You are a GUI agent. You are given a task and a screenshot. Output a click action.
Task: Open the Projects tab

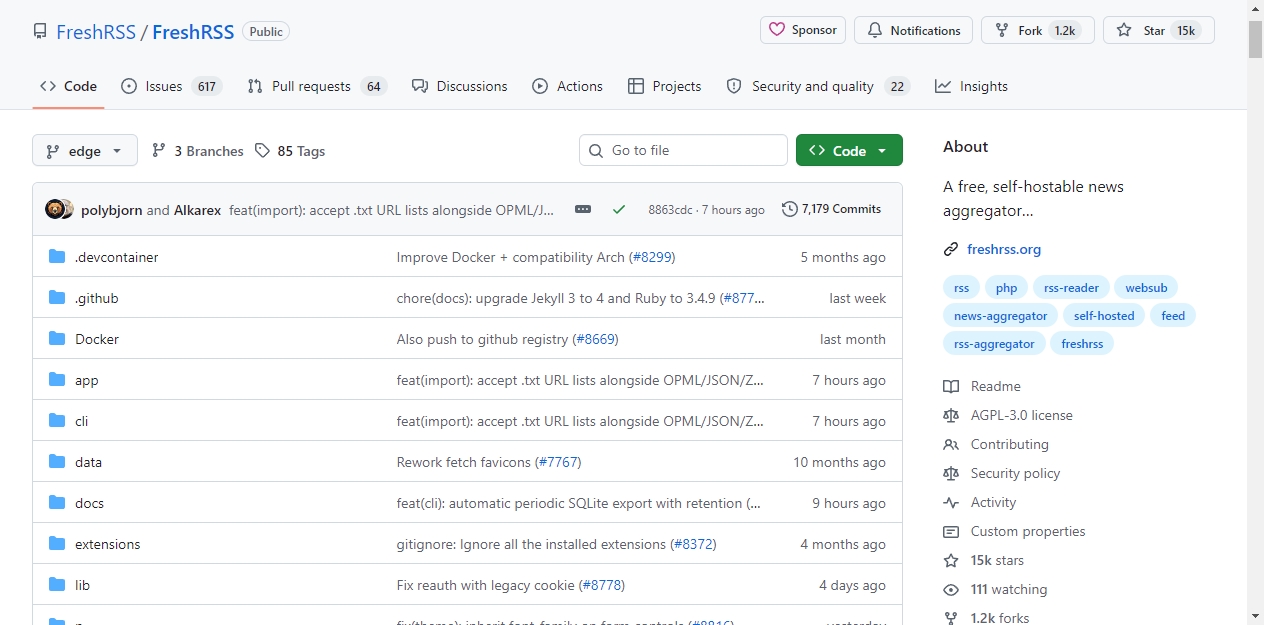click(665, 86)
